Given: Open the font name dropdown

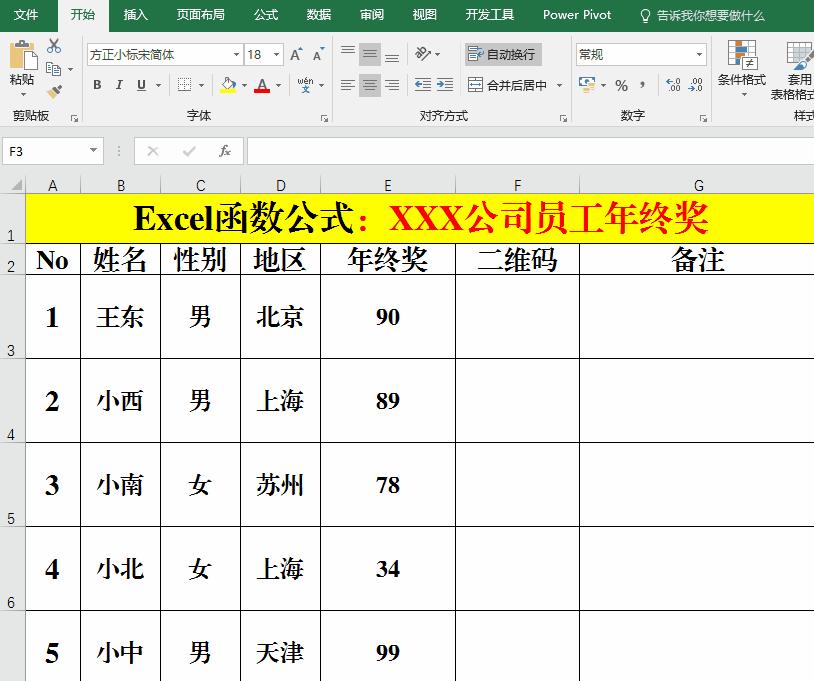Looking at the screenshot, I should 236,55.
